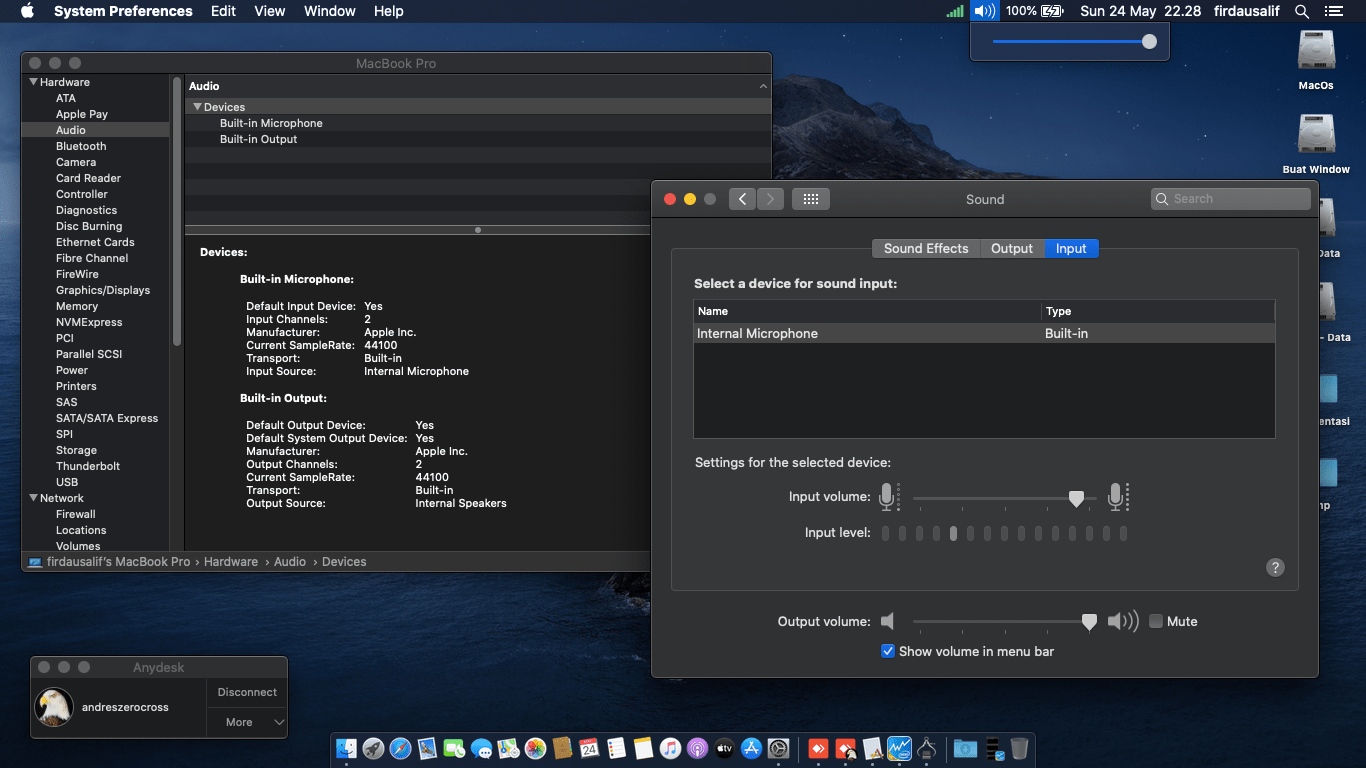Open App Store from the Dock
The height and width of the screenshot is (768, 1366).
pos(752,748)
